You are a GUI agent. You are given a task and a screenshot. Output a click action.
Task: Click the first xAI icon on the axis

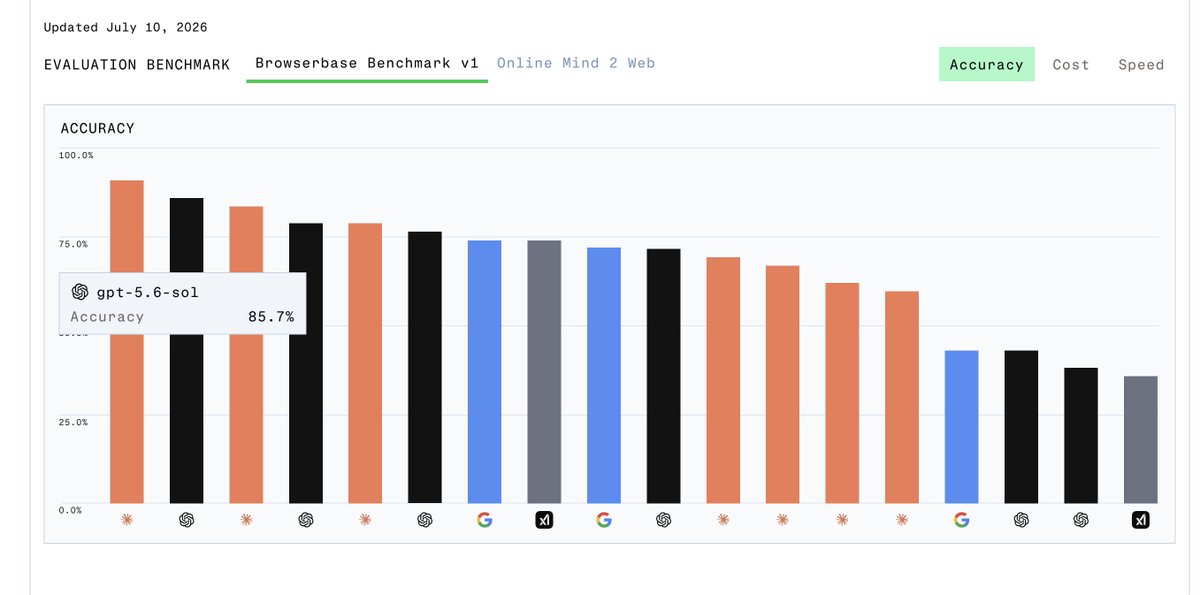pyautogui.click(x=544, y=520)
